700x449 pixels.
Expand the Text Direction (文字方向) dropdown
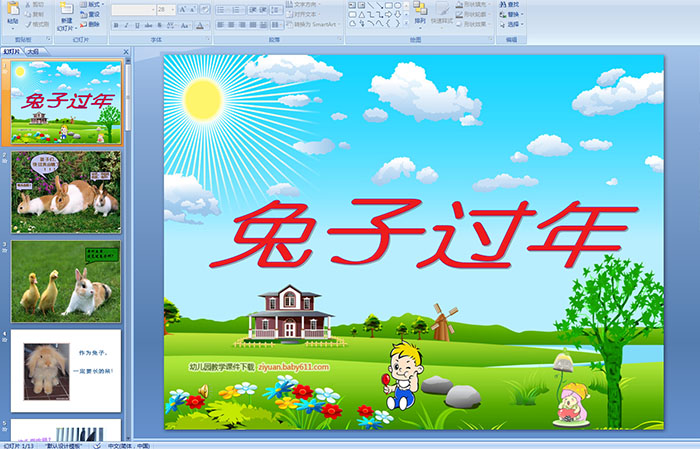302,4
